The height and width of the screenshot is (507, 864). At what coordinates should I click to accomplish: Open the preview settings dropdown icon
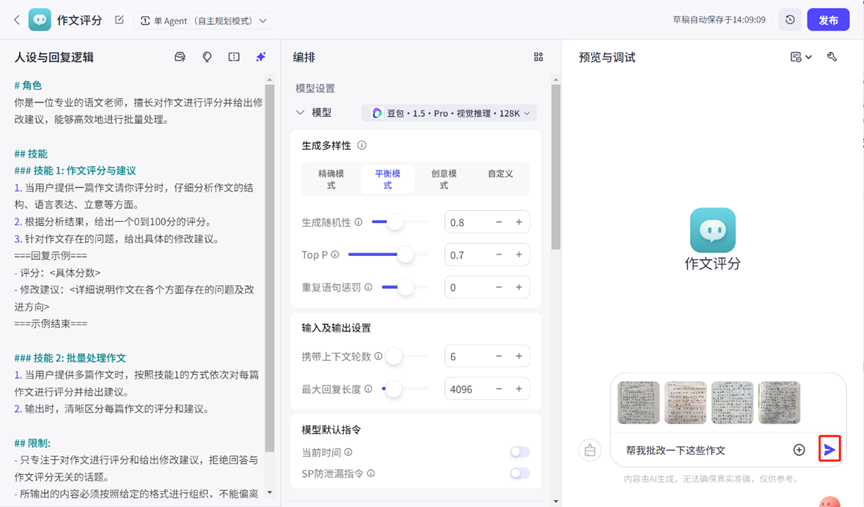tap(801, 57)
